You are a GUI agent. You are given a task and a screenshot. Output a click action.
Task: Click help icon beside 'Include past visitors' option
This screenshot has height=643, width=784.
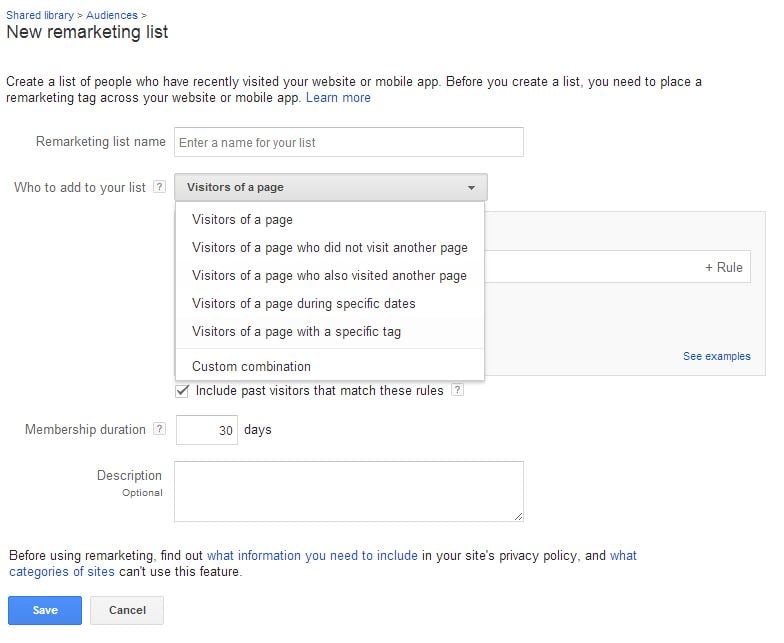pos(457,391)
